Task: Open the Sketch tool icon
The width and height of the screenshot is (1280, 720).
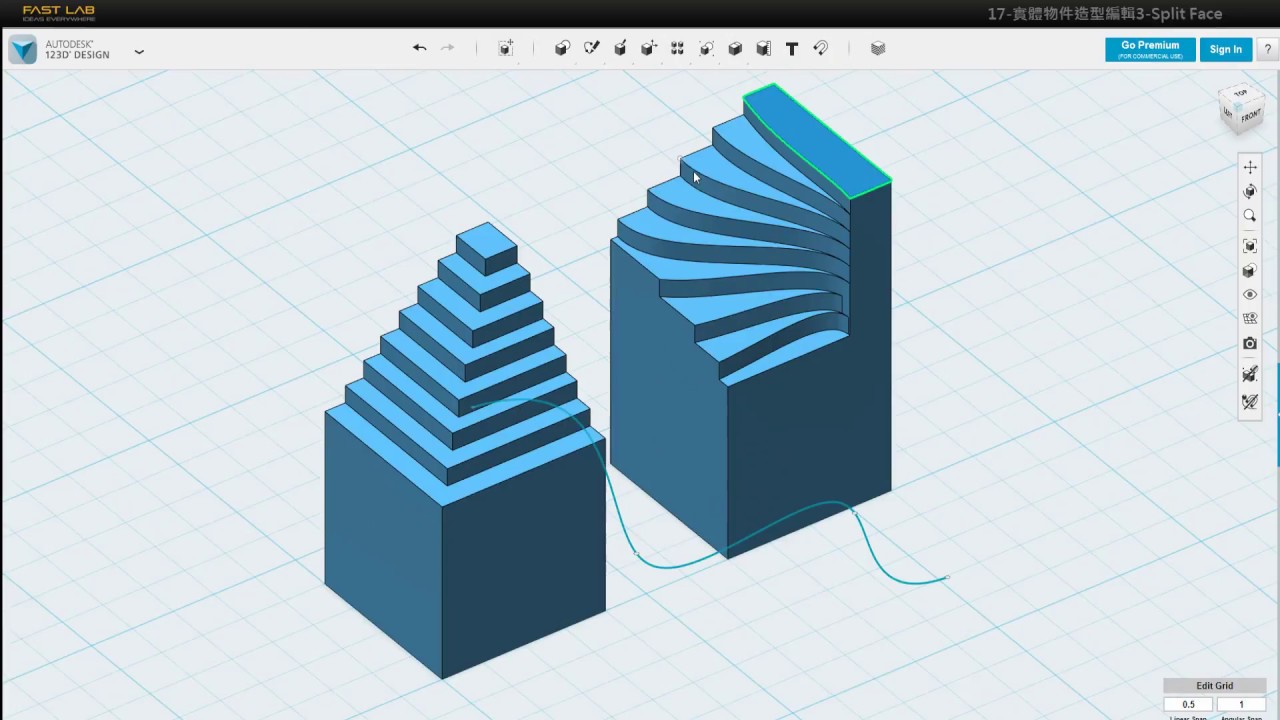Action: [x=591, y=48]
